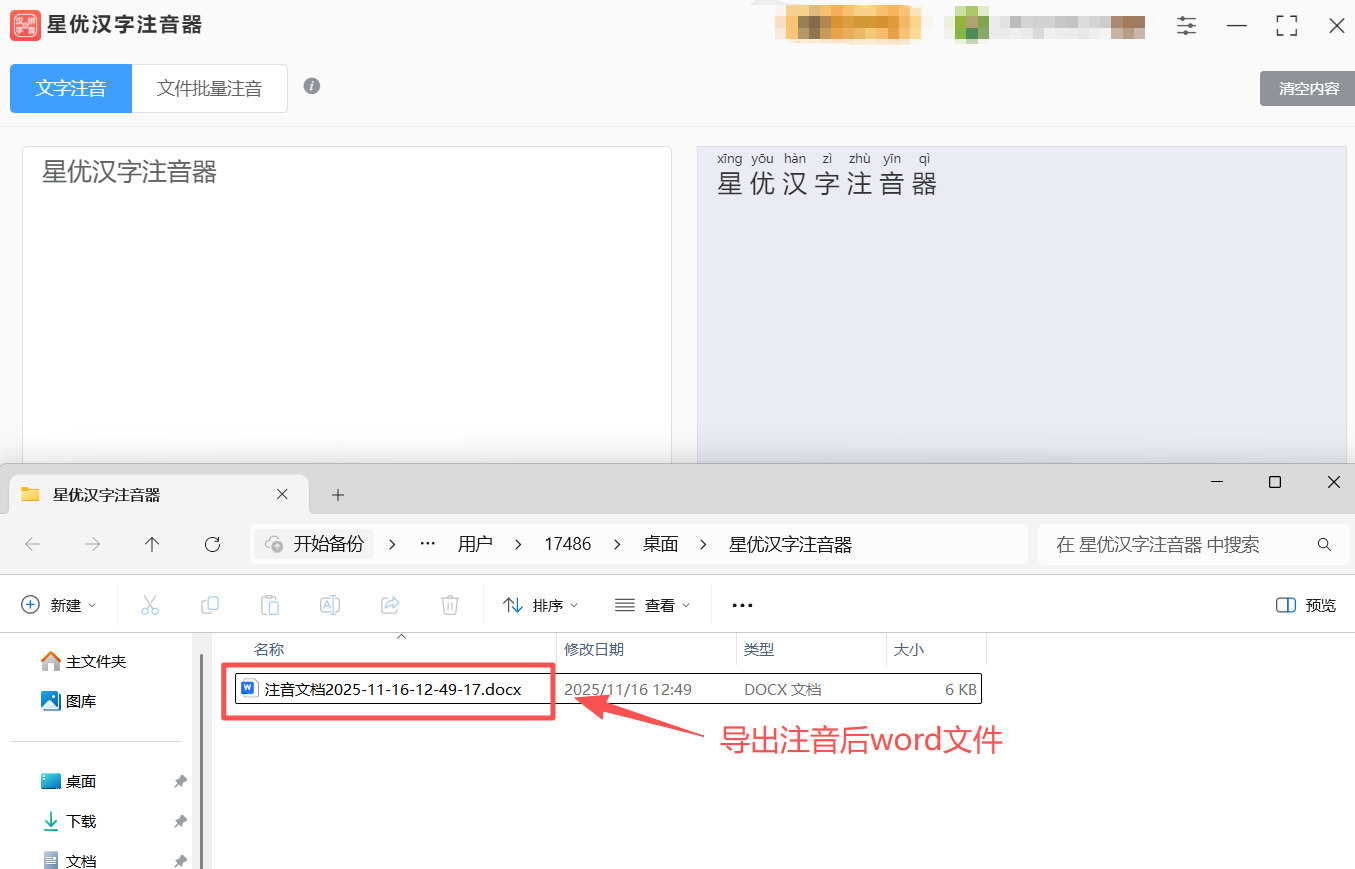This screenshot has height=869, width=1355.
Task: Switch to the 文字注音 tab
Action: [x=71, y=88]
